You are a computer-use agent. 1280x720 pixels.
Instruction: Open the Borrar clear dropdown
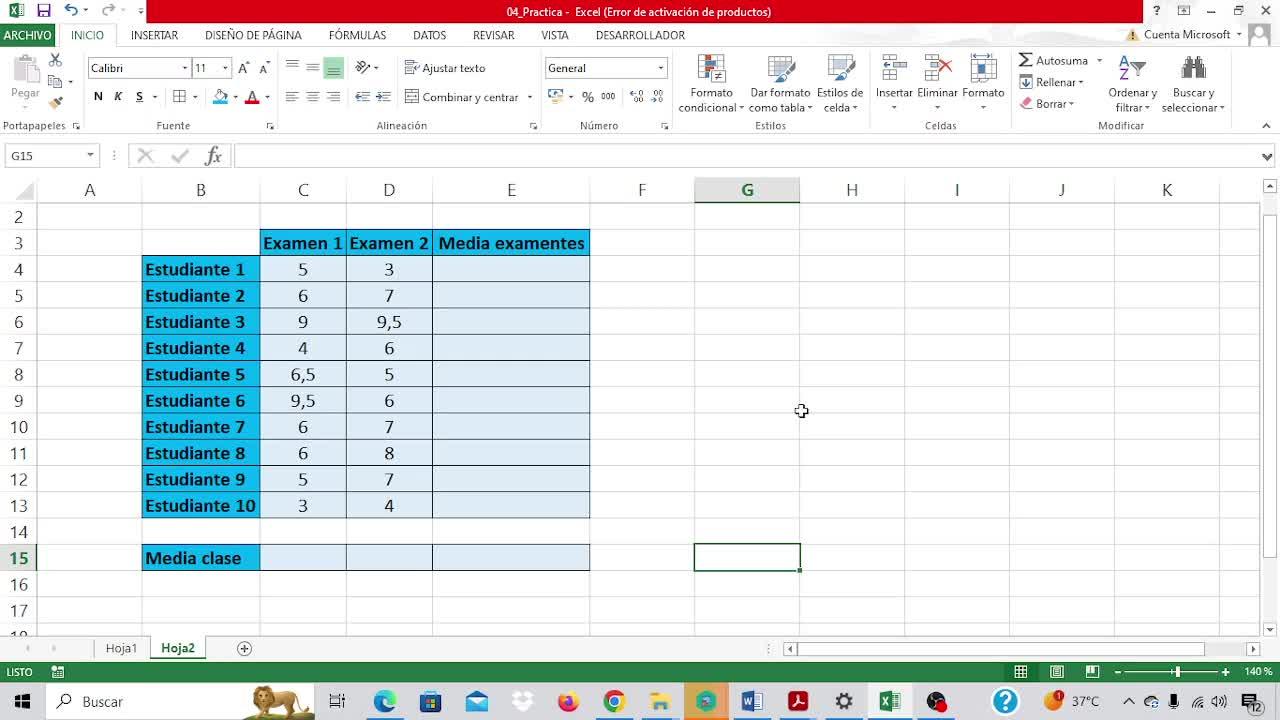pos(1047,103)
